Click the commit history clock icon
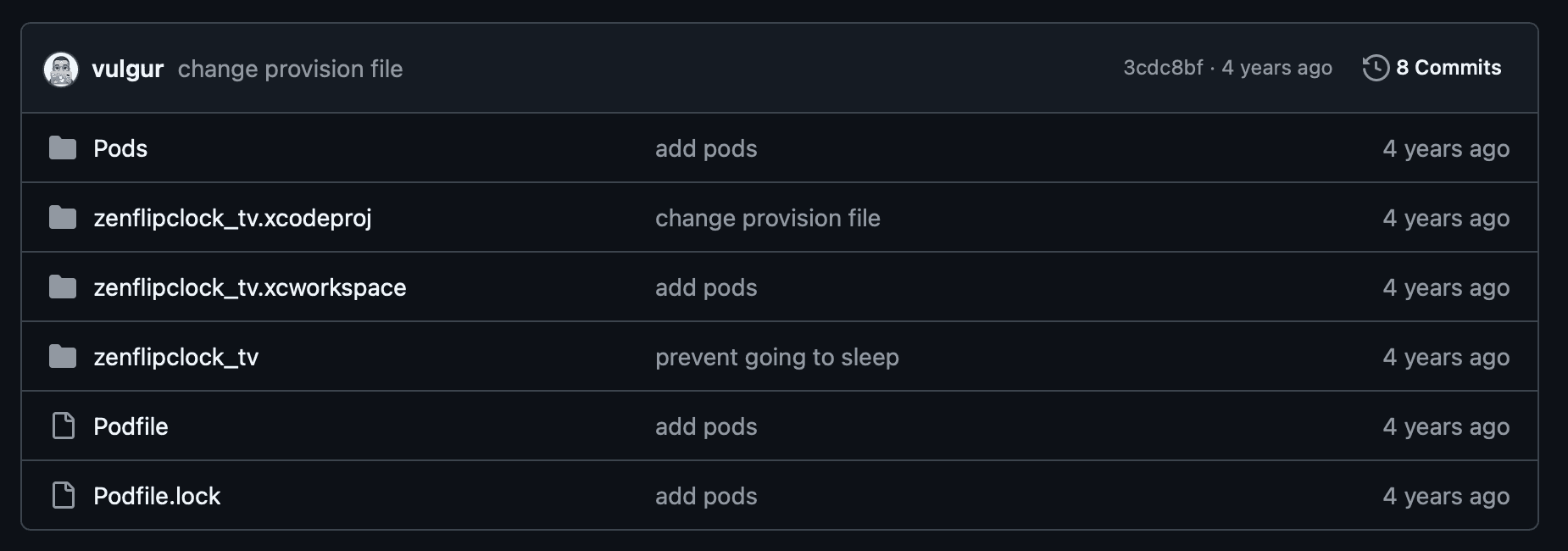 coord(1376,68)
